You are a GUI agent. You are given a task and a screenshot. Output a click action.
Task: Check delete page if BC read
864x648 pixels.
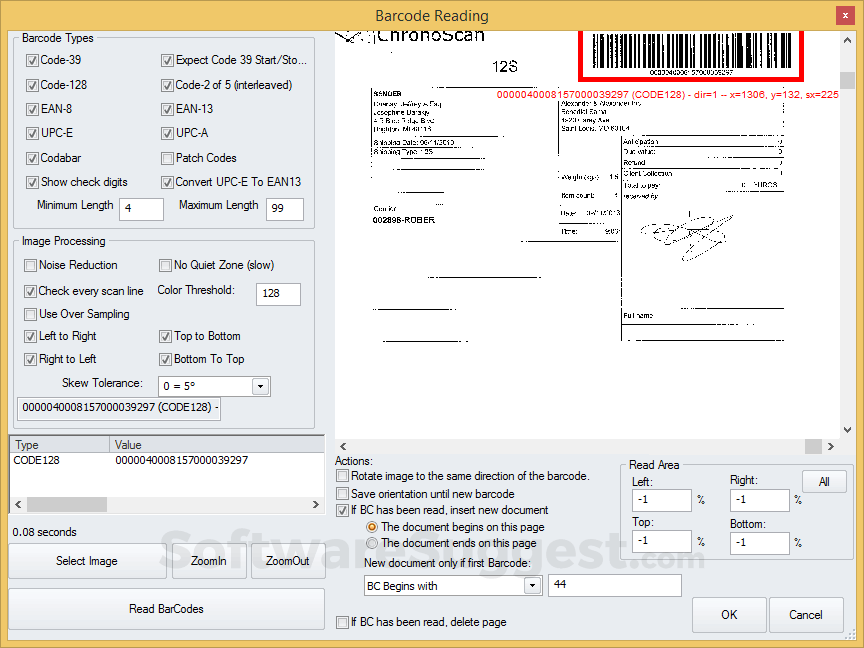pos(342,622)
